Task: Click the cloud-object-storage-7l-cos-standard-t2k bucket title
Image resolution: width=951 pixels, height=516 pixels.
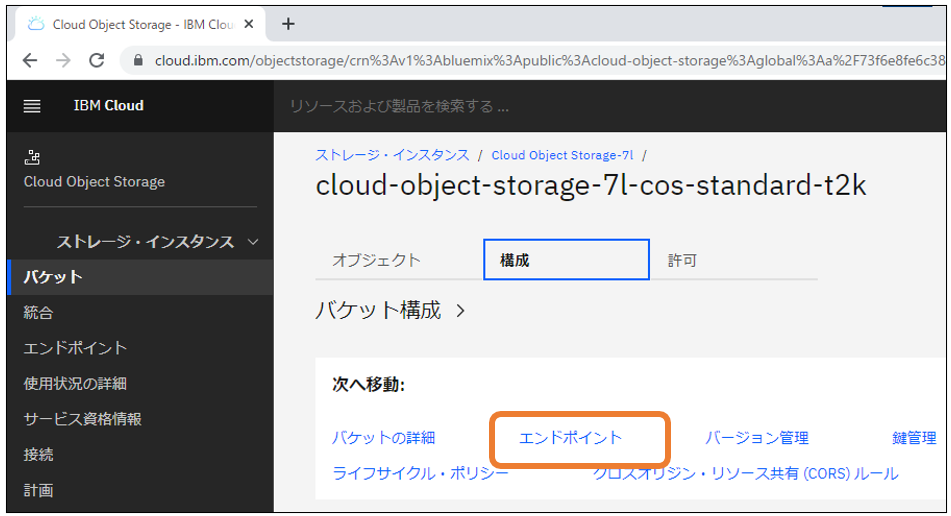Action: click(x=591, y=186)
